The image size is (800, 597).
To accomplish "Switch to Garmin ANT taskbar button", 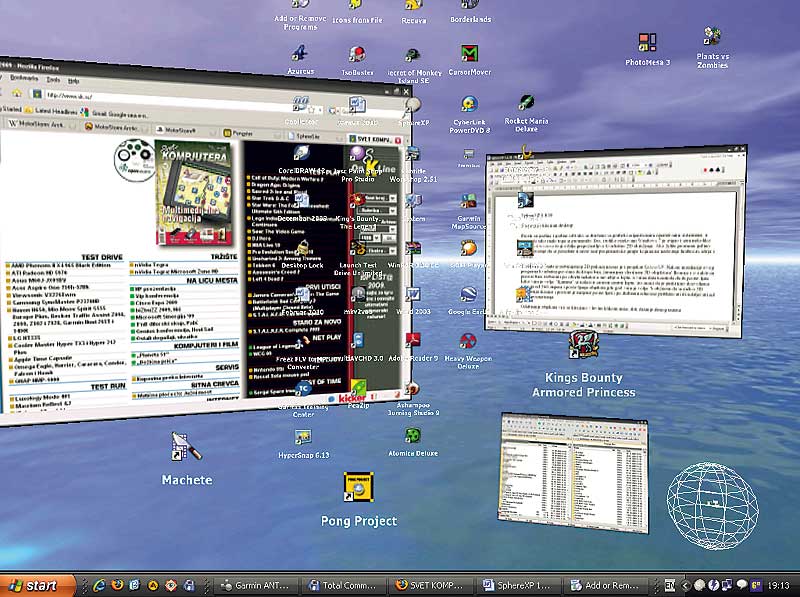I will [254, 585].
